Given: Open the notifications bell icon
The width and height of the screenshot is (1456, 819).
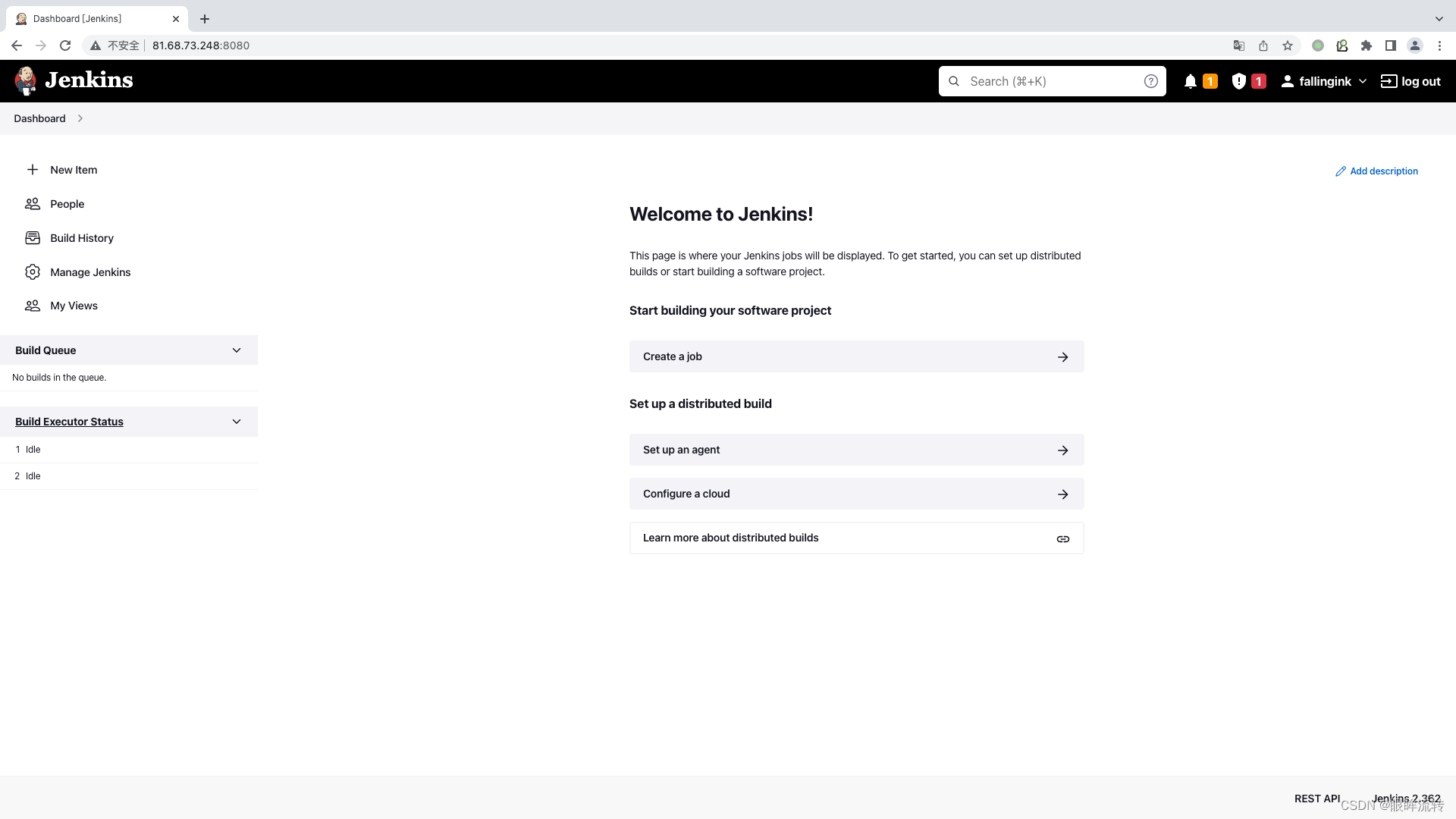Looking at the screenshot, I should point(1191,81).
